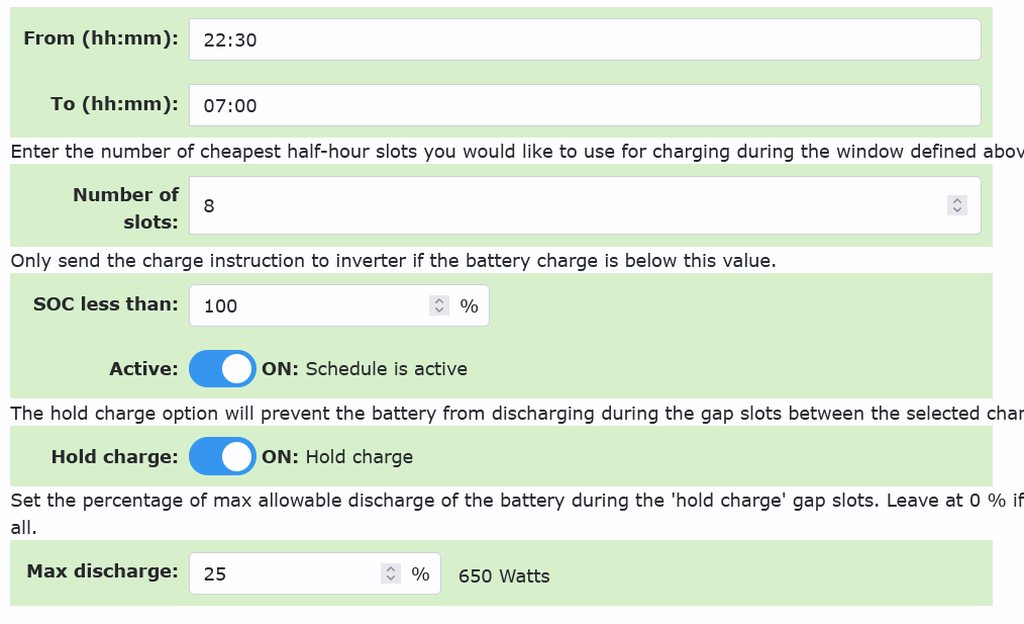Increment SOC less than using up arrow
The height and width of the screenshot is (624, 1024).
click(x=439, y=301)
